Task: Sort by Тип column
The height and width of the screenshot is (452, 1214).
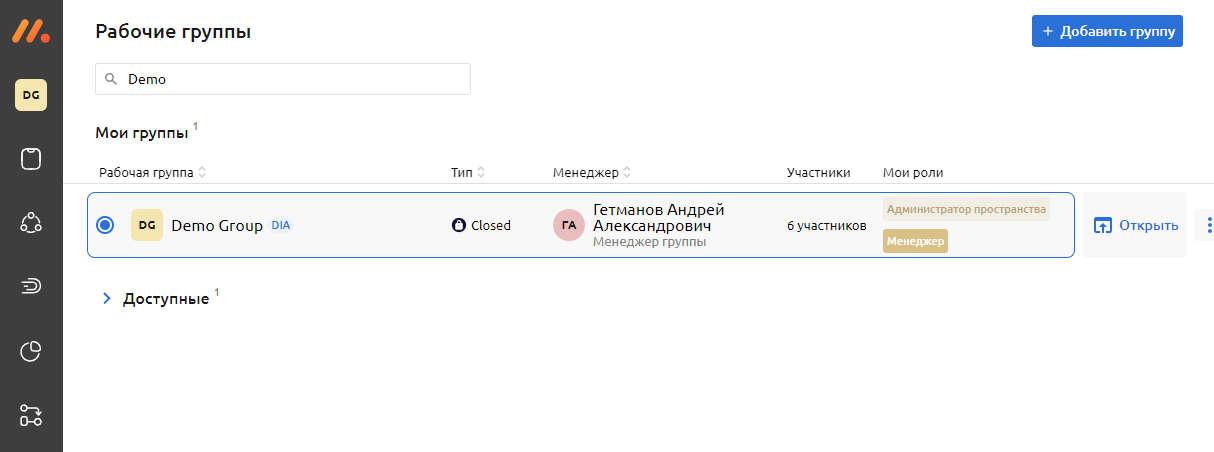Action: 481,173
